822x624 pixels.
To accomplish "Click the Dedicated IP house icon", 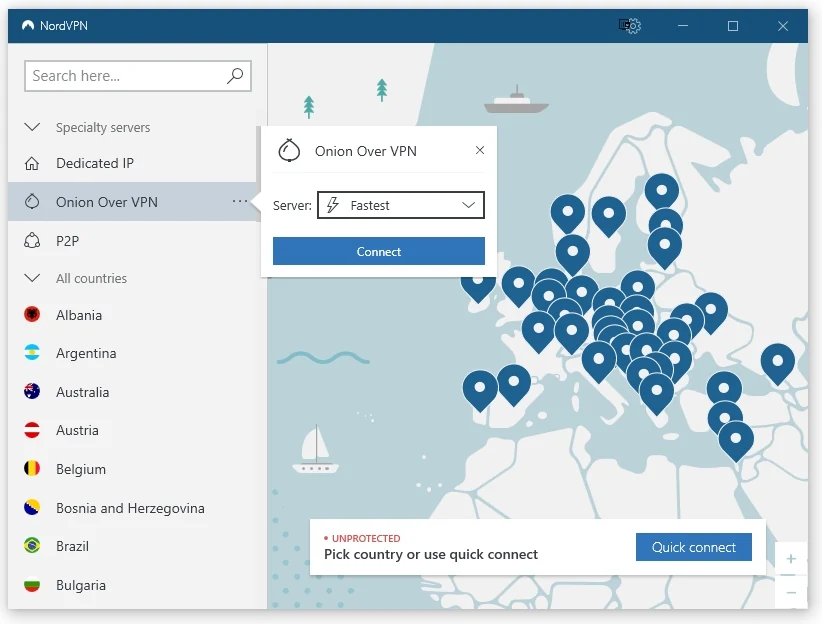I will coord(32,164).
